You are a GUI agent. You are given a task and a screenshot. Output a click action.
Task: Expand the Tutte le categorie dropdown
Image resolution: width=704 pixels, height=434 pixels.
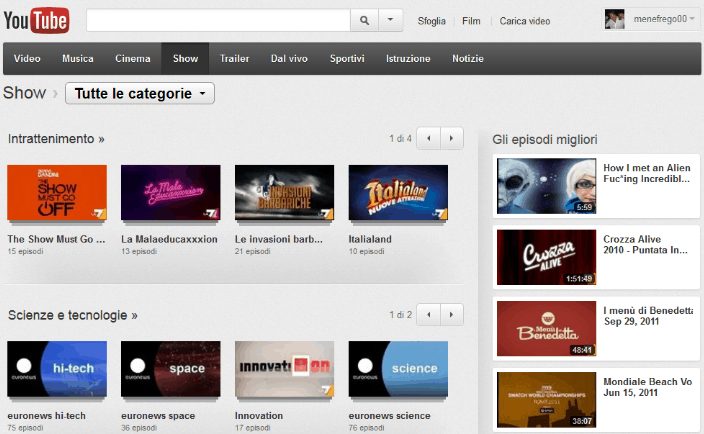(140, 93)
